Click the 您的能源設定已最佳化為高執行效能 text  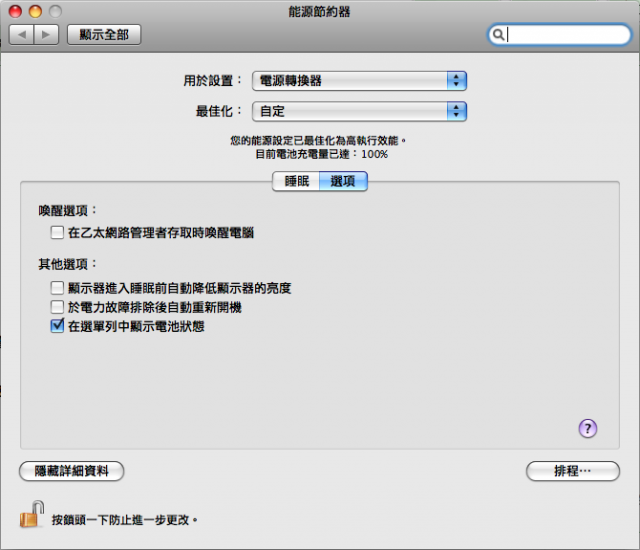click(x=318, y=141)
